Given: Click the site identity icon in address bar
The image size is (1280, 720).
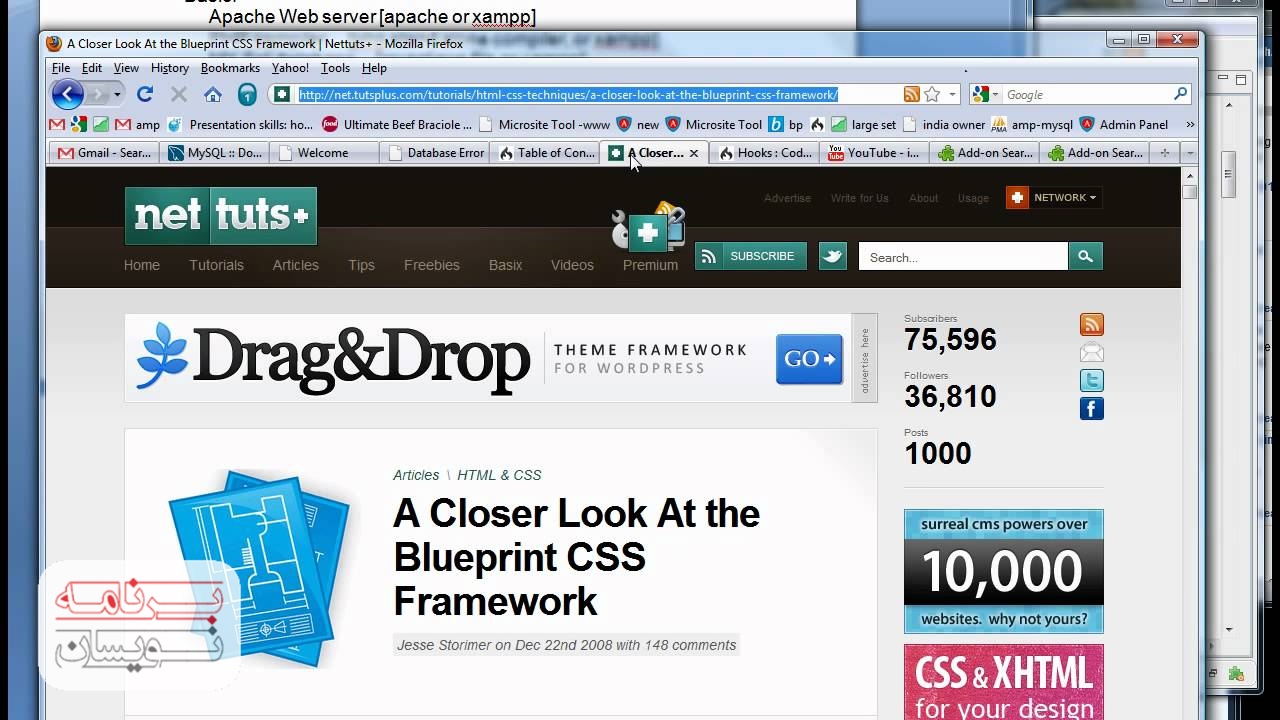Looking at the screenshot, I should click(282, 95).
